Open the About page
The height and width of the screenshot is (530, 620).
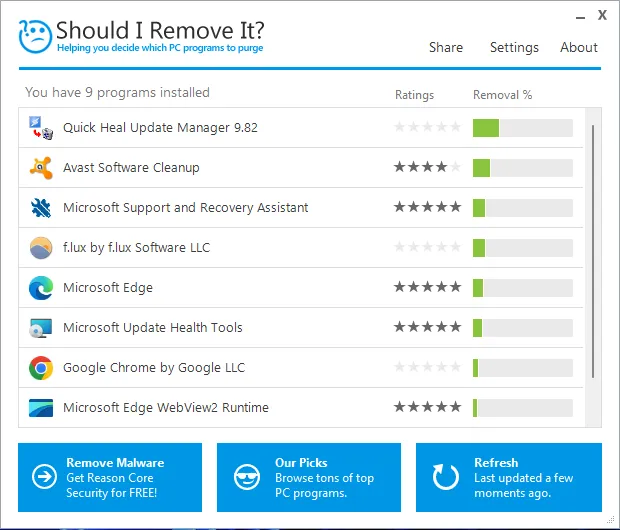pyautogui.click(x=578, y=47)
